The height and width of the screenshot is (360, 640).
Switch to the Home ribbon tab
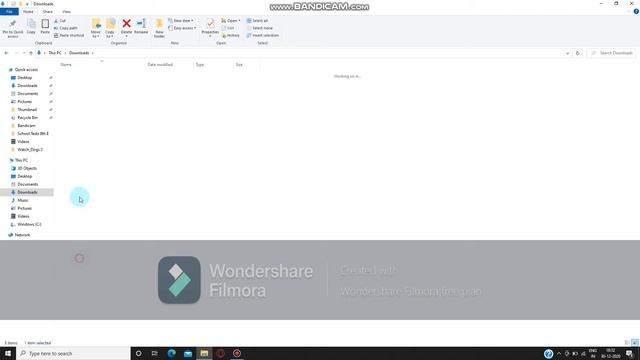coord(28,11)
